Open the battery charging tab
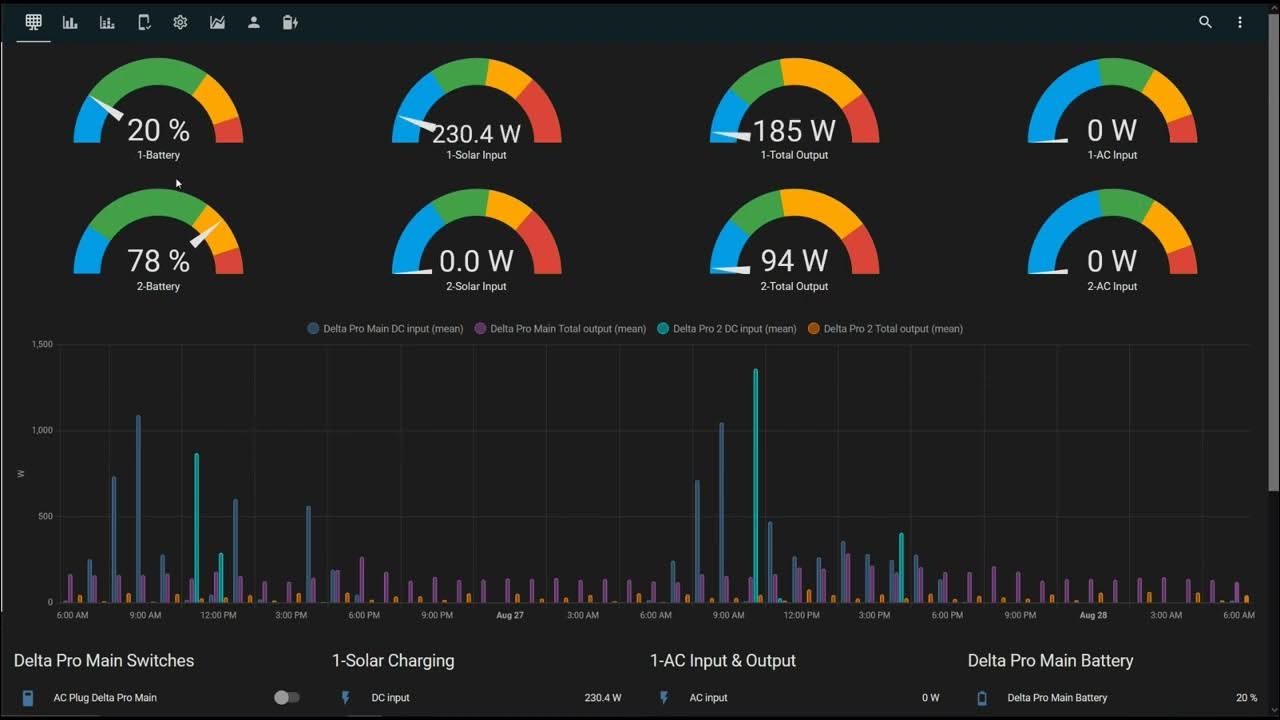 290,22
